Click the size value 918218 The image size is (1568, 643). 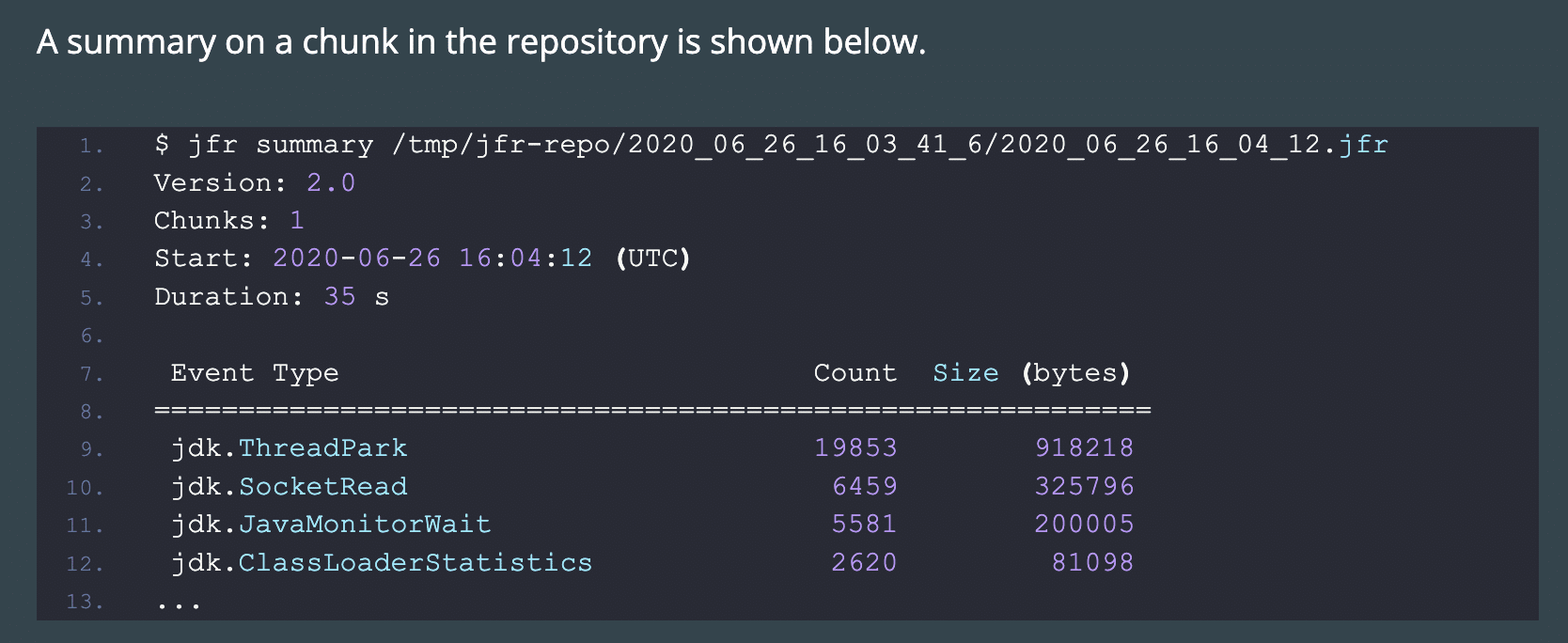[1084, 448]
